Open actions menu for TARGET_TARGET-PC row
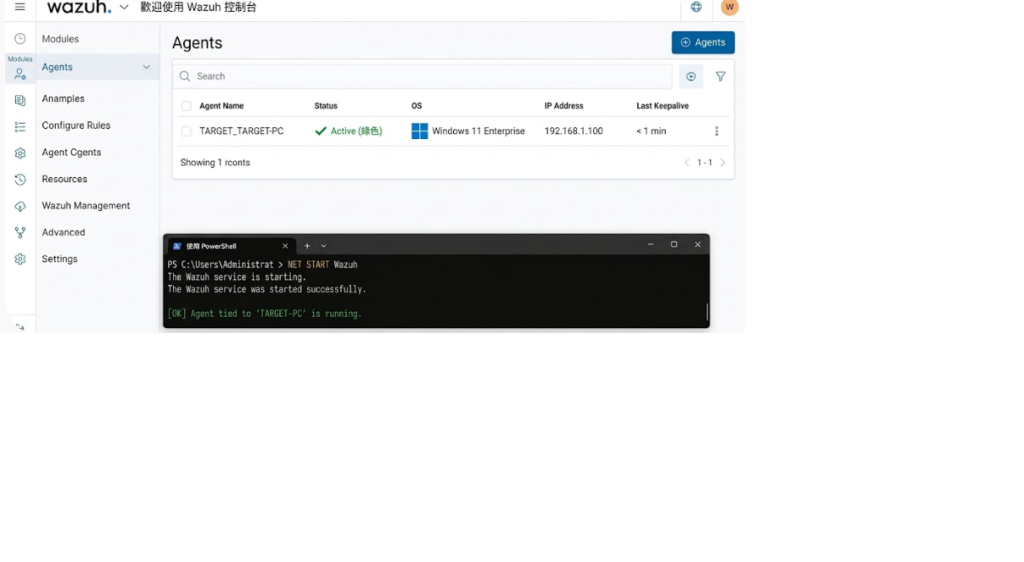Image resolution: width=1024 pixels, height=562 pixels. point(716,131)
